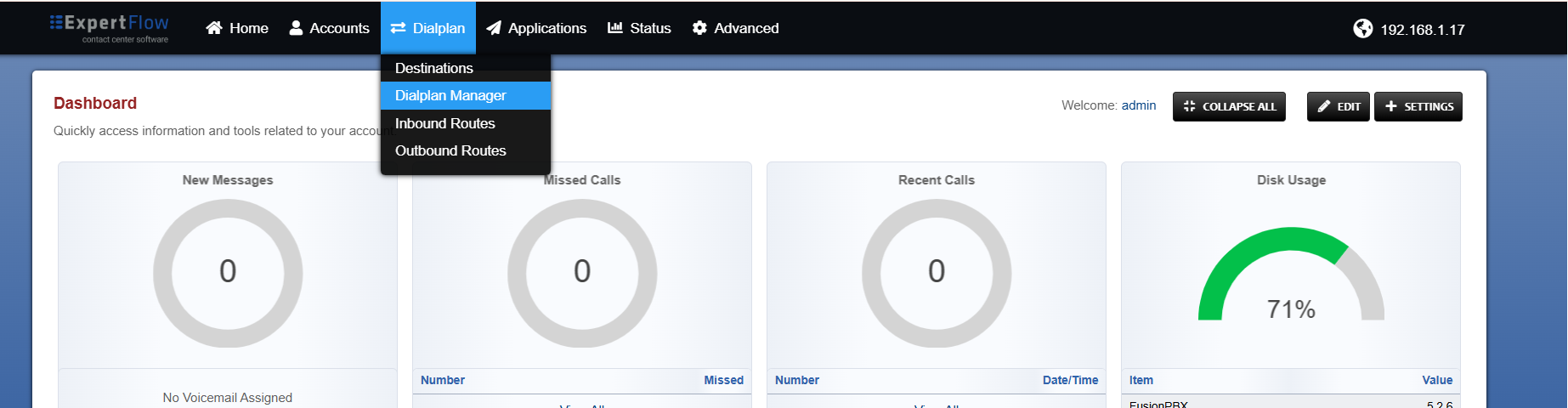Image resolution: width=1568 pixels, height=408 pixels.
Task: Click the Home house icon
Action: [214, 28]
